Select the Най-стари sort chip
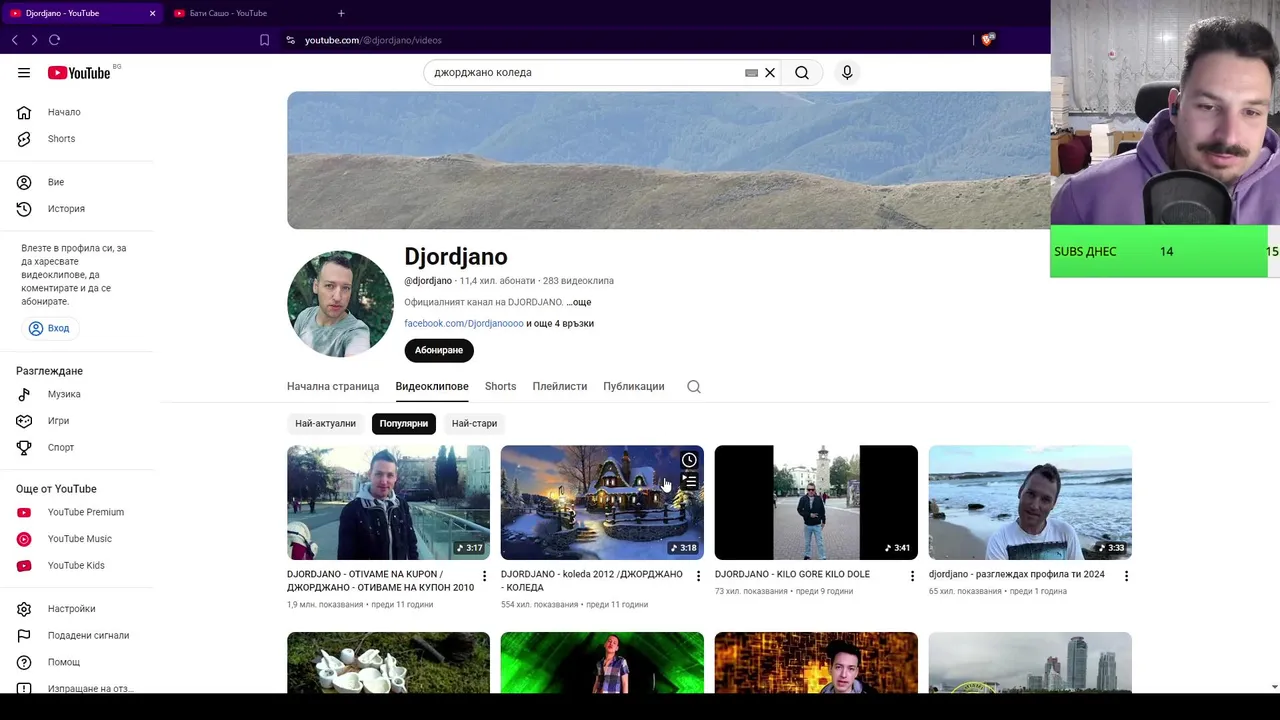 click(x=474, y=423)
